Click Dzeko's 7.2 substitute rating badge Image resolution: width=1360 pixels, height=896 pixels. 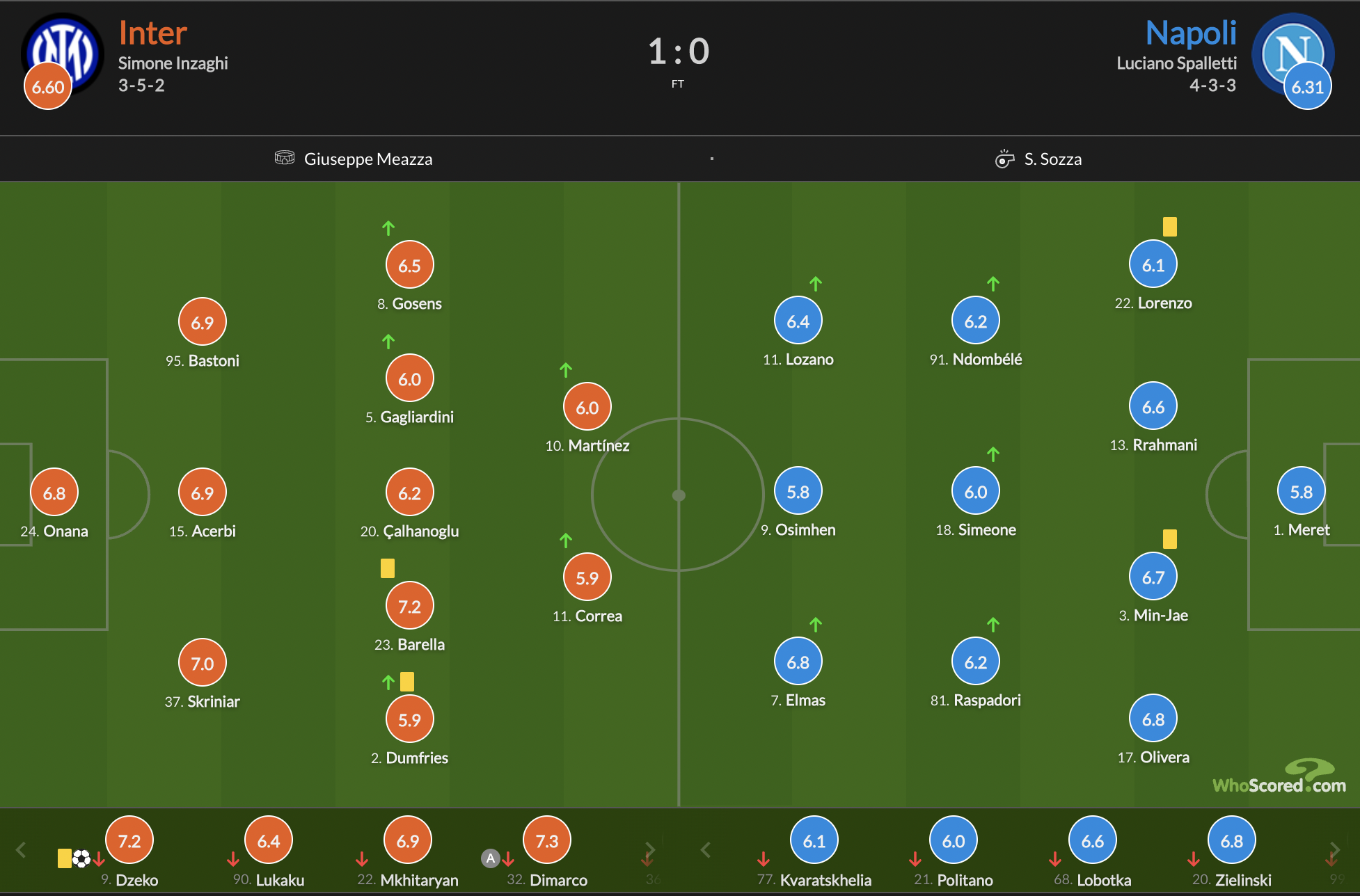pyautogui.click(x=129, y=840)
